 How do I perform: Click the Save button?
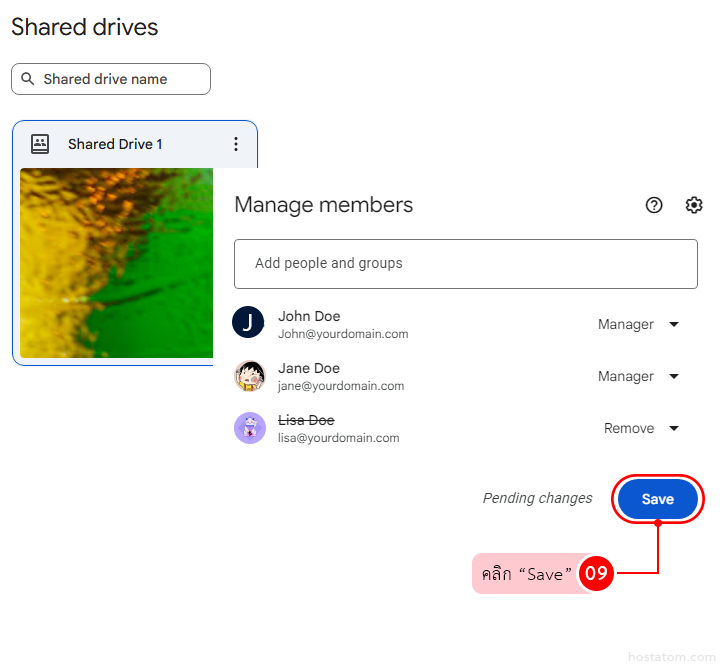pos(658,499)
